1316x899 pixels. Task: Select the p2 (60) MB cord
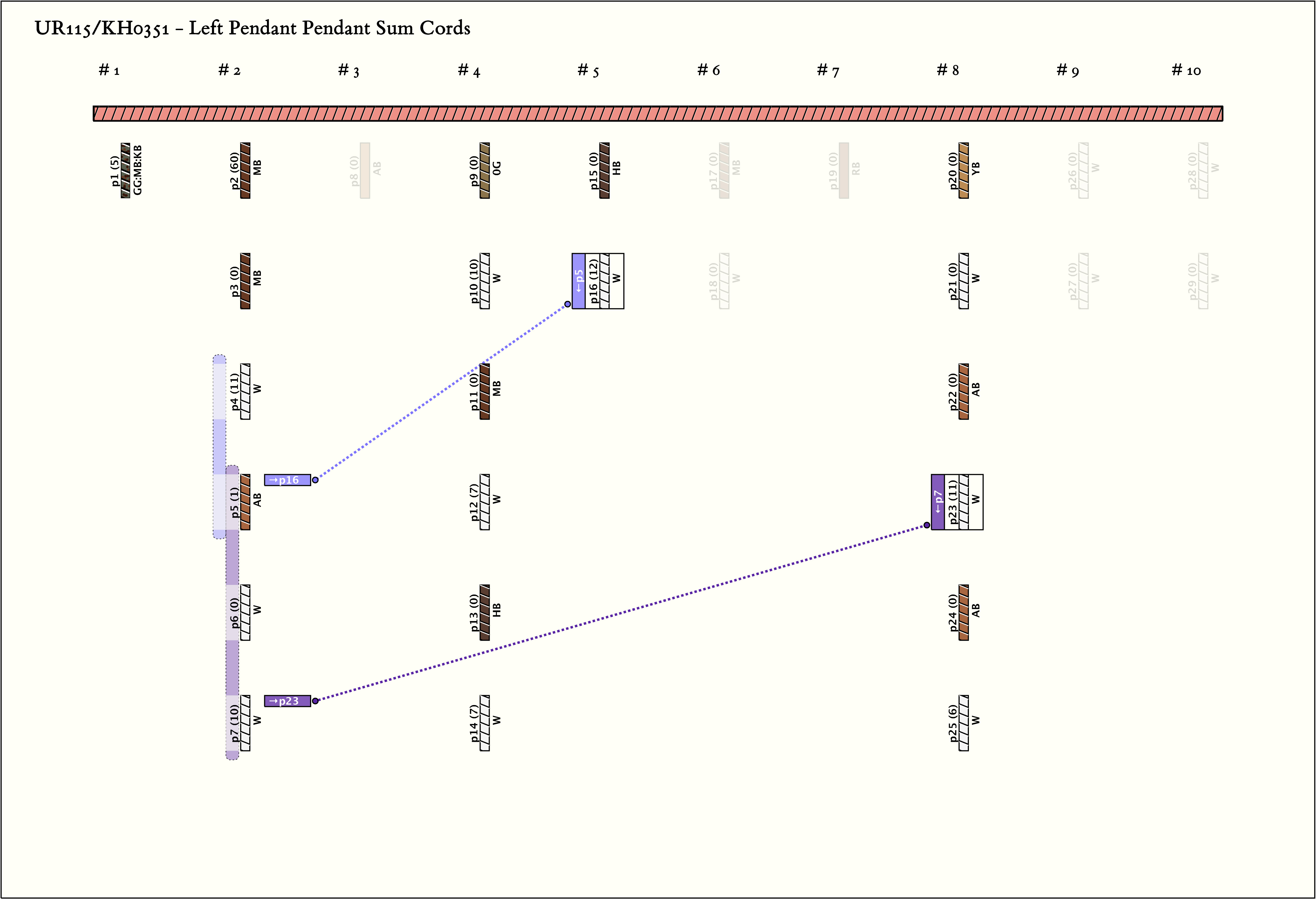(x=245, y=170)
